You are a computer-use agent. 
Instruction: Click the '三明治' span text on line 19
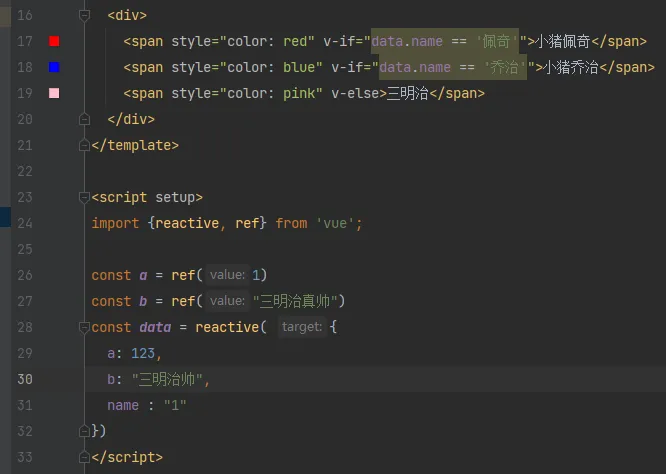(408, 93)
